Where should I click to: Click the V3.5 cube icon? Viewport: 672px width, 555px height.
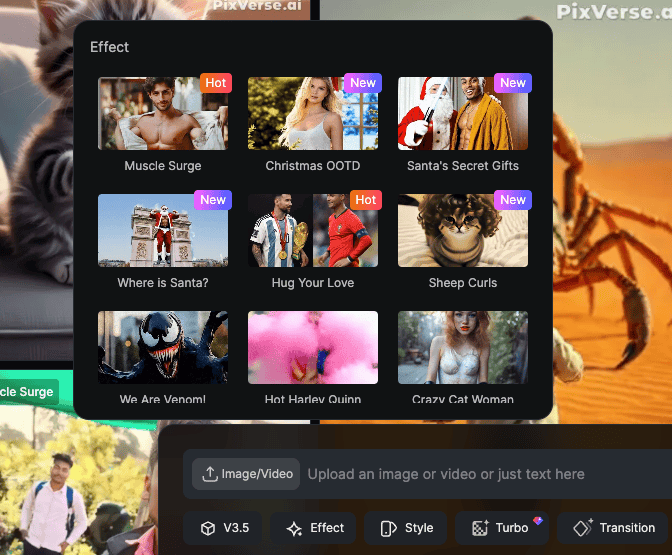(208, 528)
